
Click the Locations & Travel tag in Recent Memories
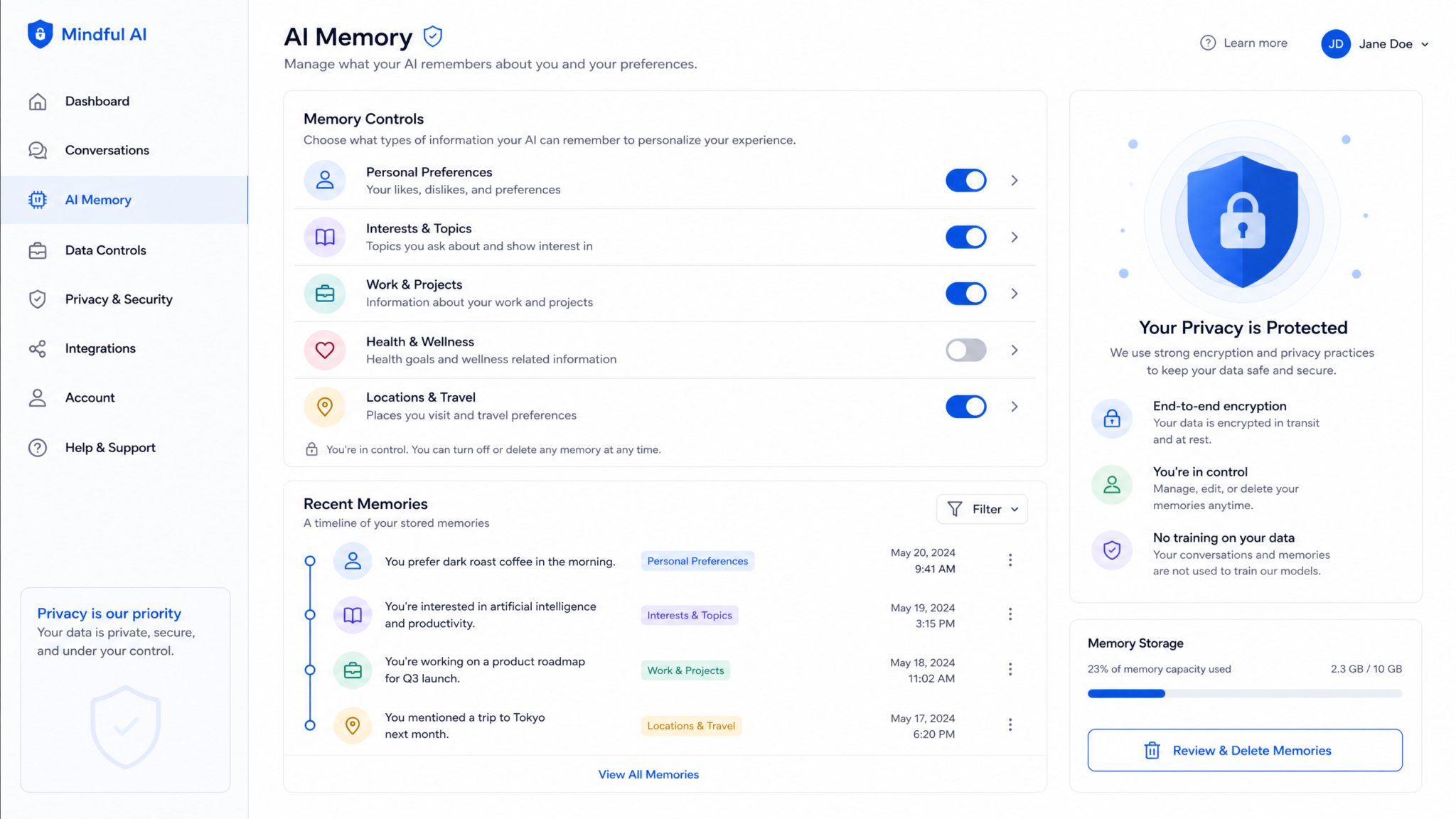click(x=691, y=726)
